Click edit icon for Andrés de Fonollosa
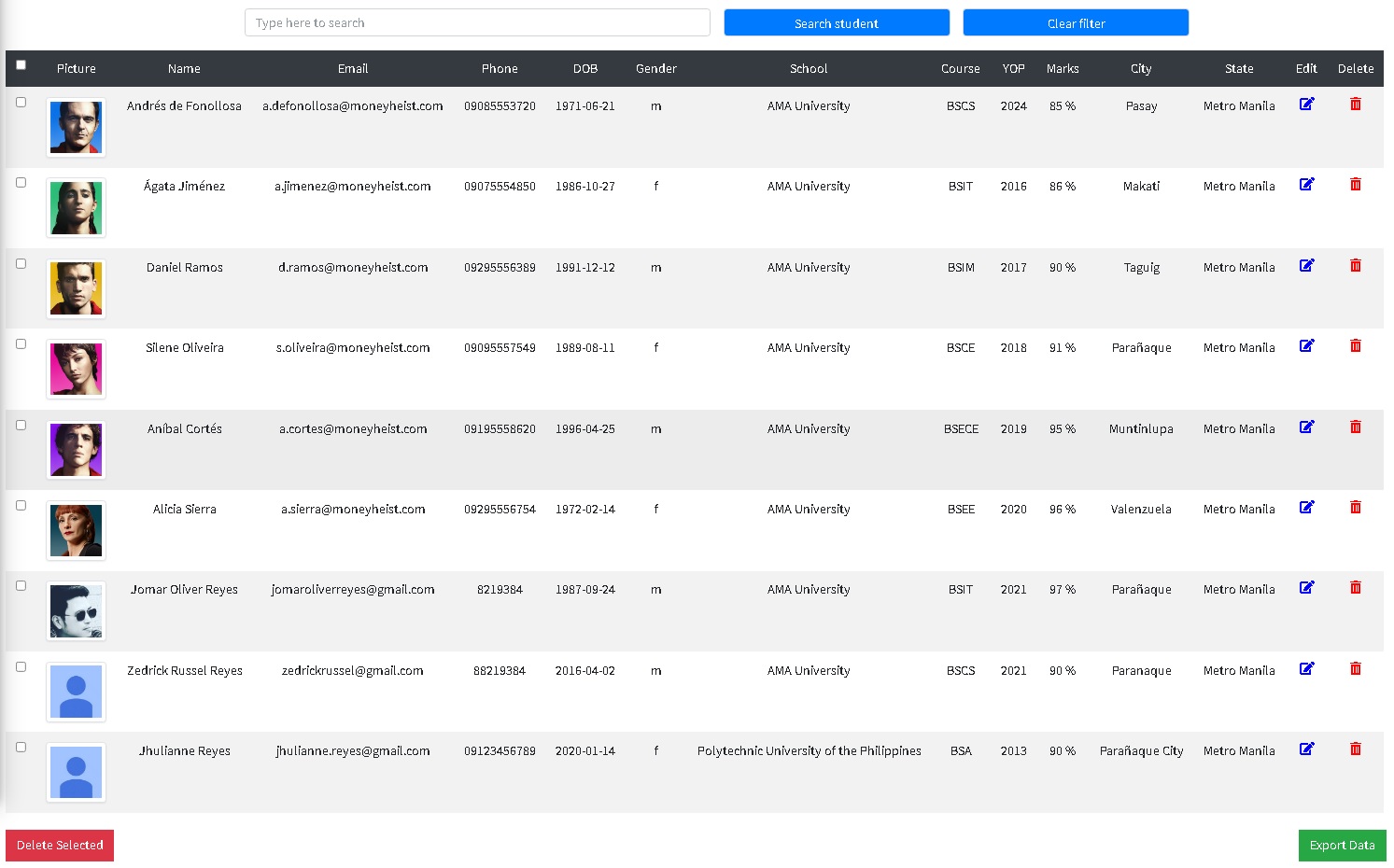Screen dimensions: 1394x868 click(x=1306, y=105)
